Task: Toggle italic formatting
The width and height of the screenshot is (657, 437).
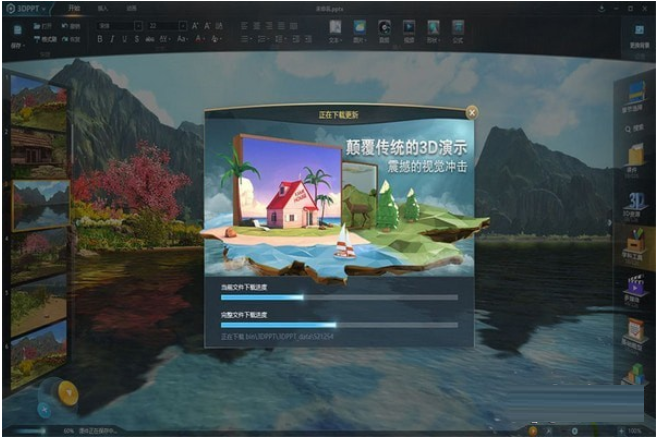Action: coord(112,39)
